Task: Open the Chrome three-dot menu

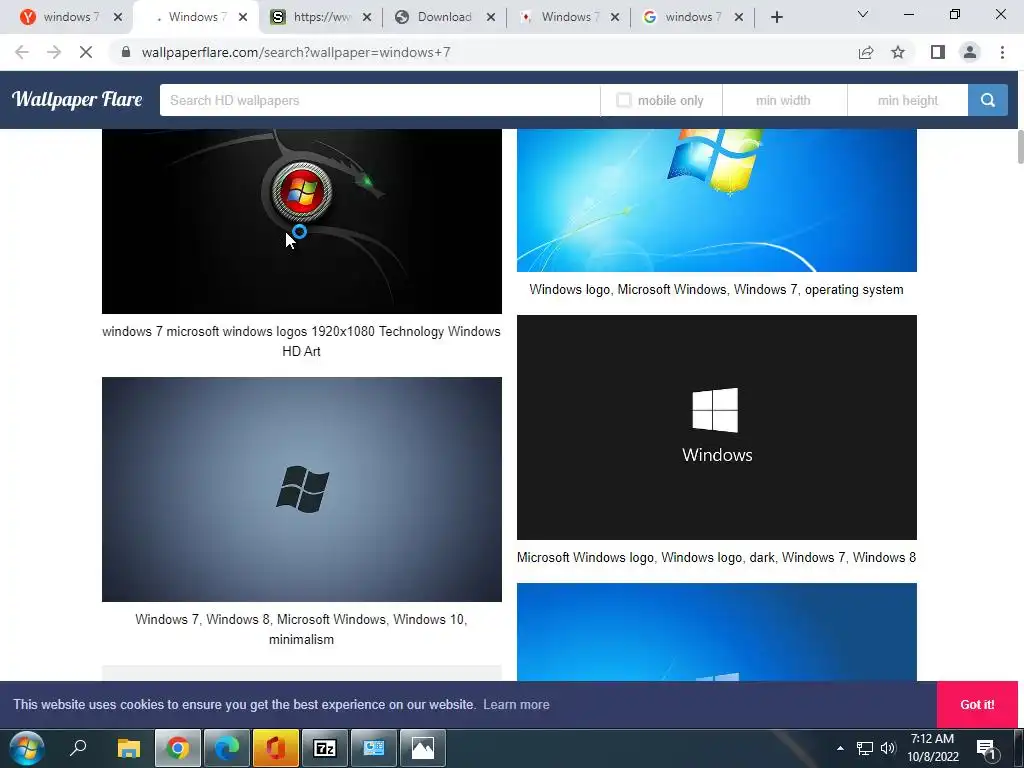Action: [x=1002, y=52]
